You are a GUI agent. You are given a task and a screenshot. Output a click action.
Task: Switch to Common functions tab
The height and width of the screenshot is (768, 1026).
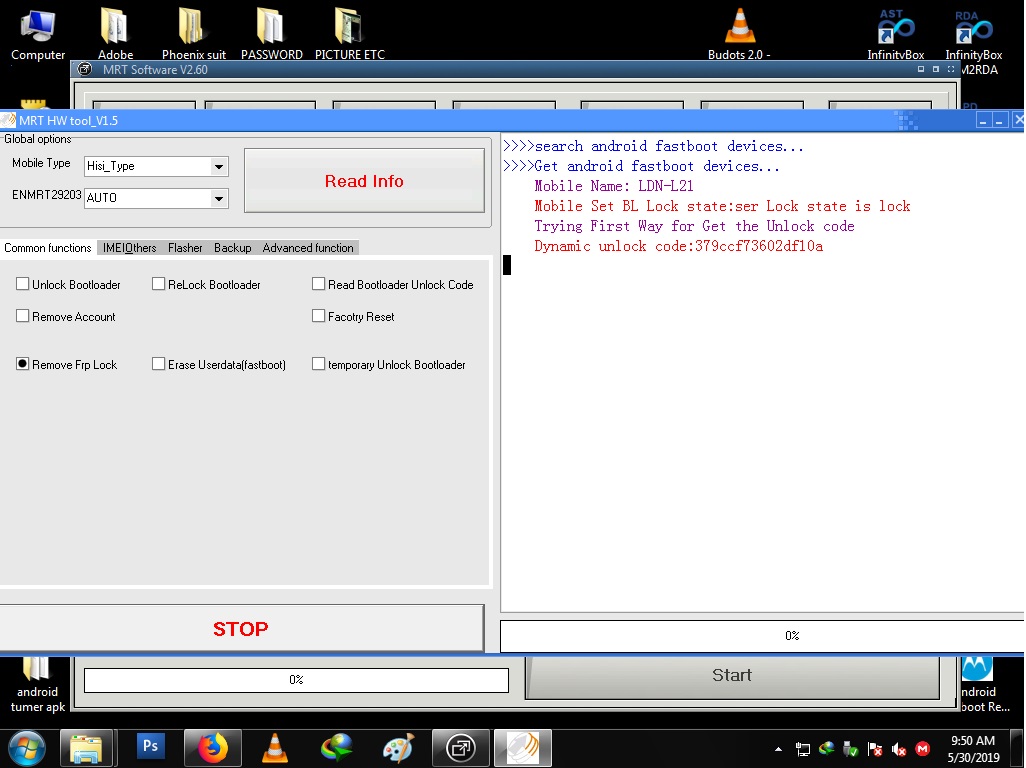(x=48, y=248)
